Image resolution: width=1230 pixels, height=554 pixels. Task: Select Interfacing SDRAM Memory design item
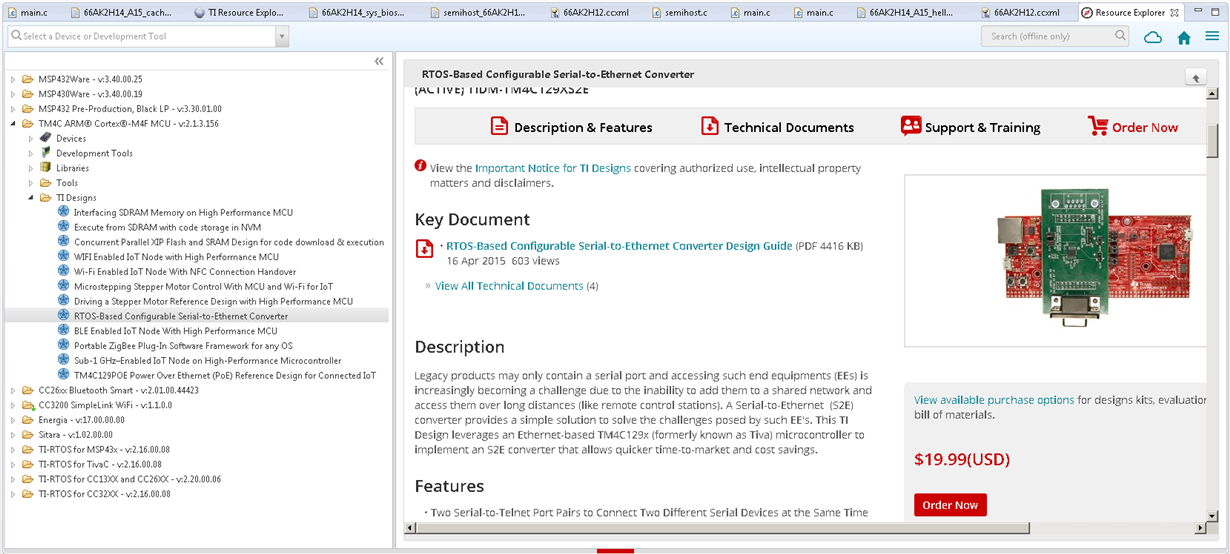click(x=183, y=212)
